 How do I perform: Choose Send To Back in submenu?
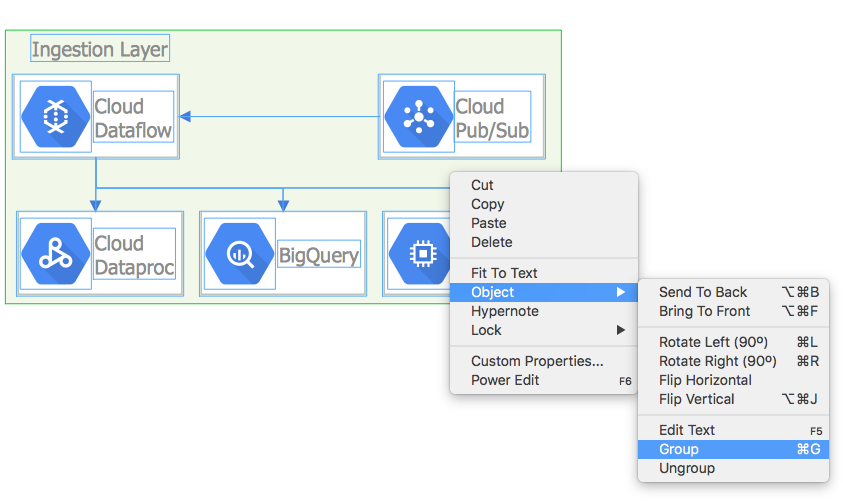(733, 292)
